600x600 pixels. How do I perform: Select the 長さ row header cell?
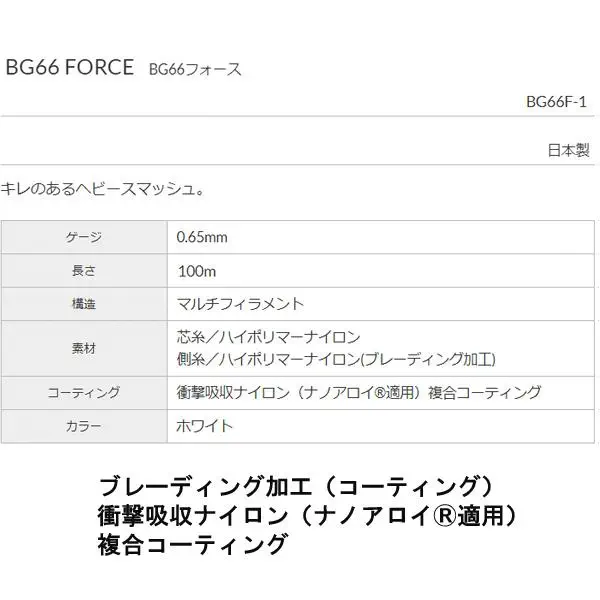click(84, 271)
